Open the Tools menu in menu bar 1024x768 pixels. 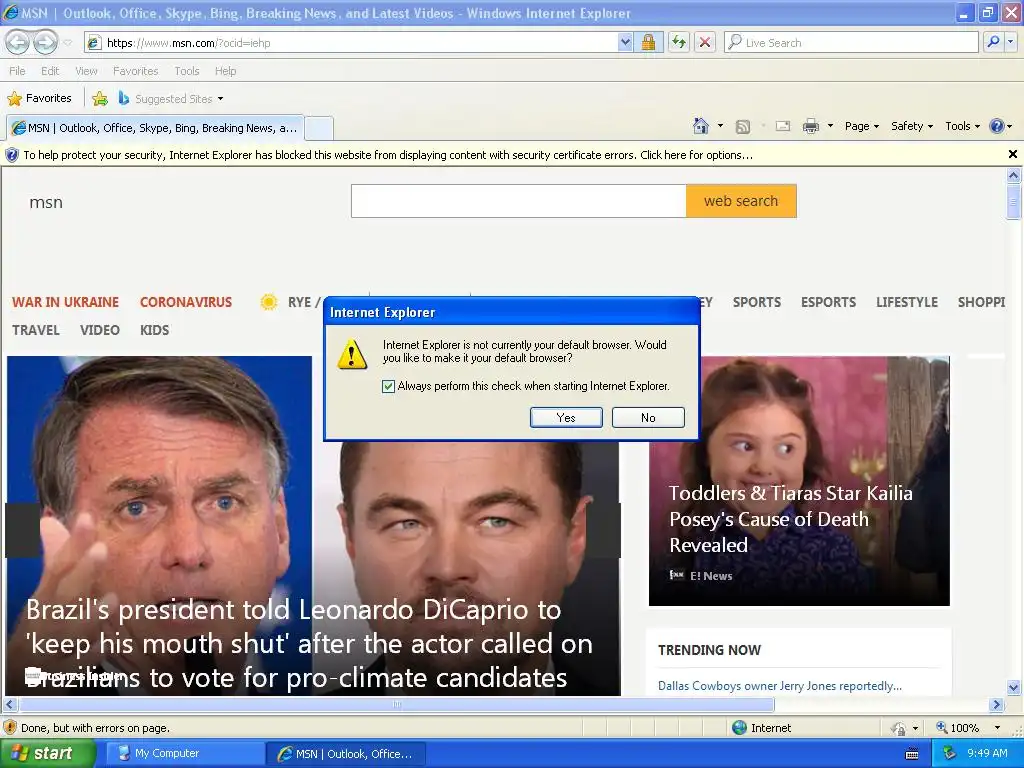click(187, 71)
